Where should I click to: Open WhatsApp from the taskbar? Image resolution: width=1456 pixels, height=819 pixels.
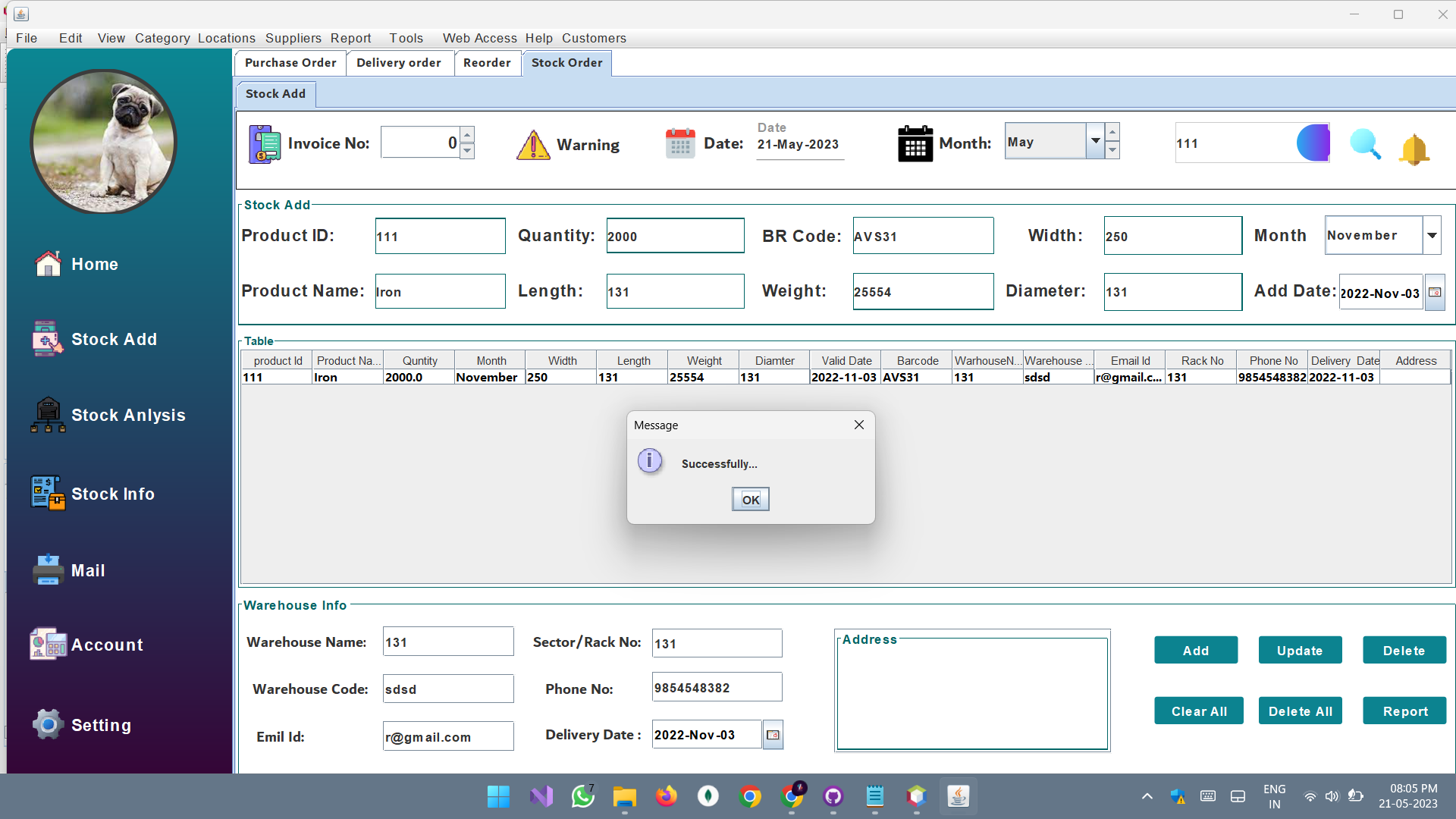pos(582,796)
